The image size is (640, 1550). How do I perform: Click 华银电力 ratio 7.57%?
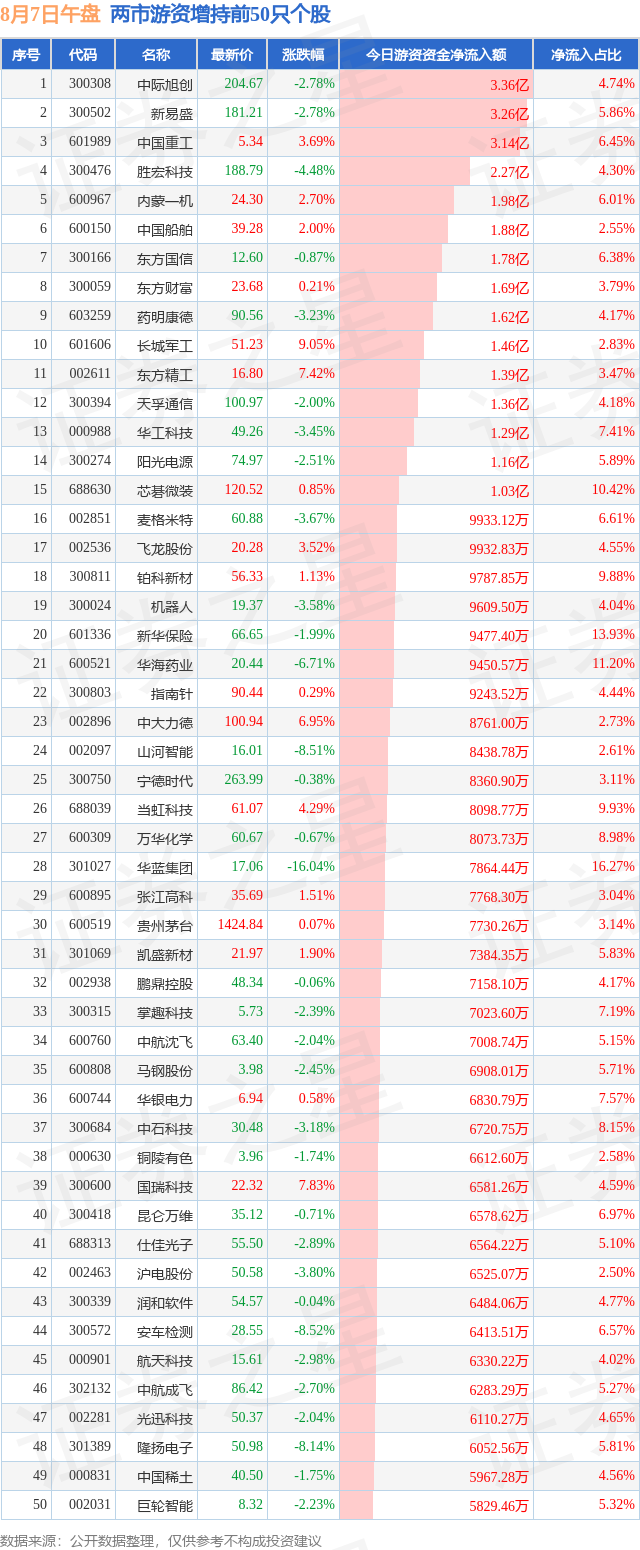click(617, 1100)
